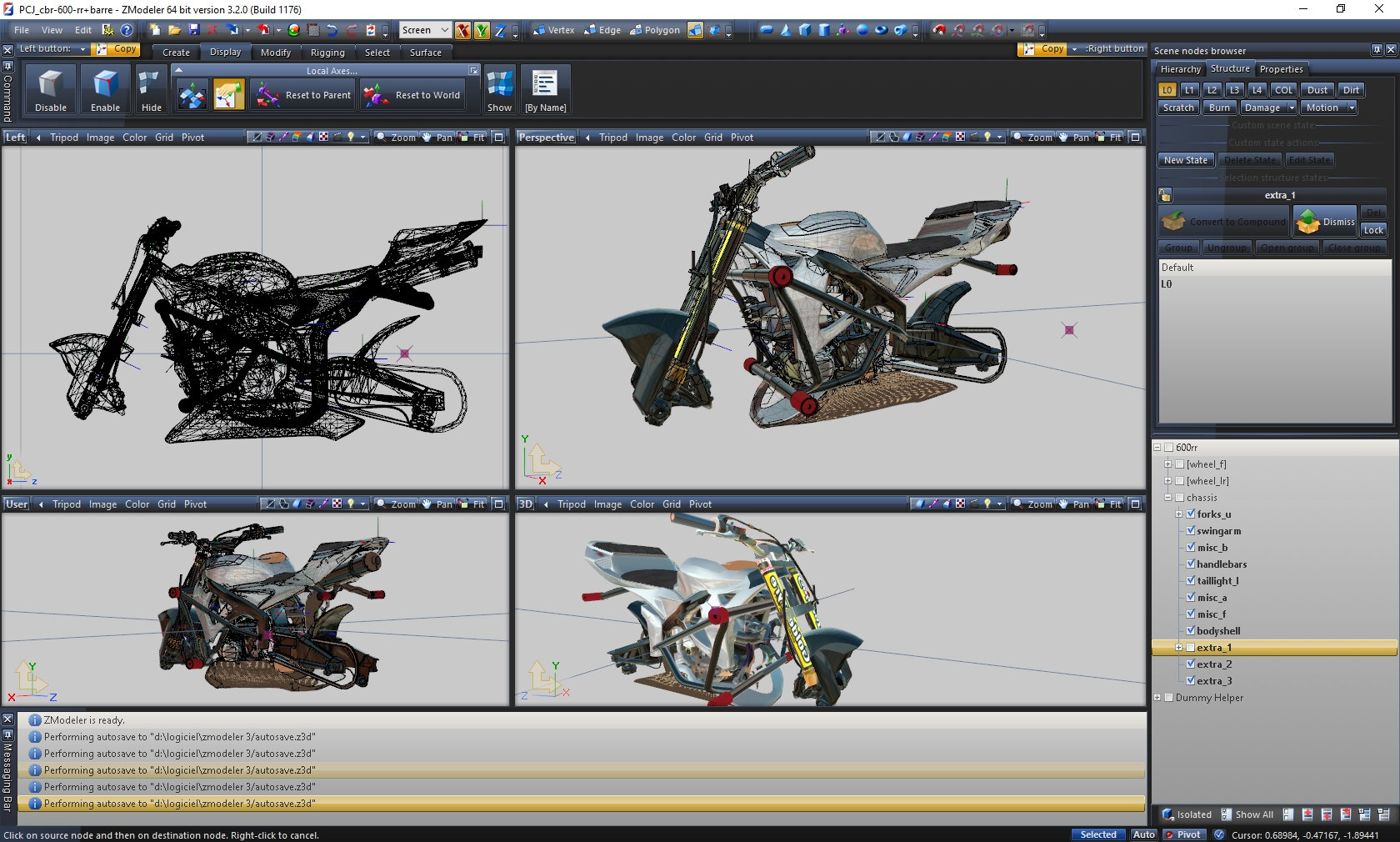Click the New State button
This screenshot has width=1400, height=842.
[x=1185, y=160]
